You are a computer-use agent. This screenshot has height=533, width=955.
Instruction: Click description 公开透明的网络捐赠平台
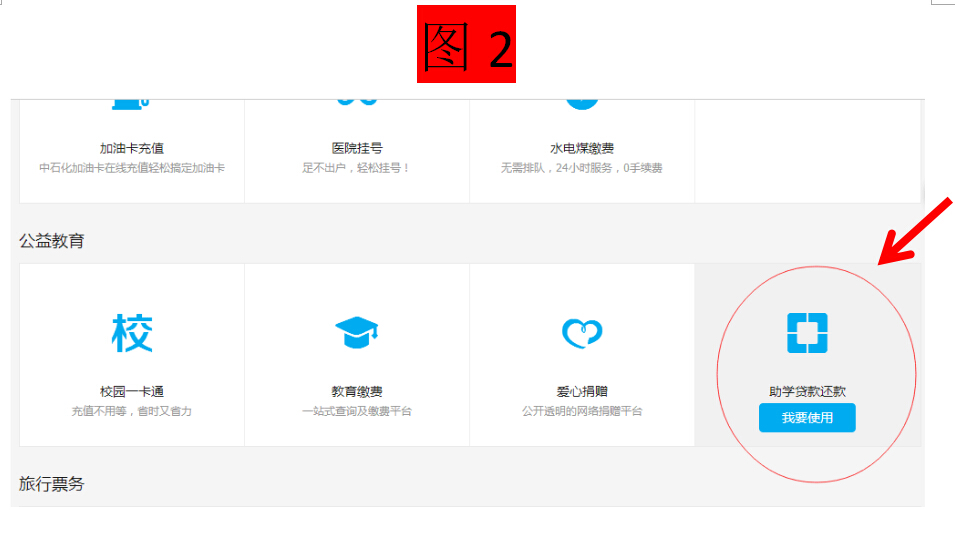coord(582,411)
